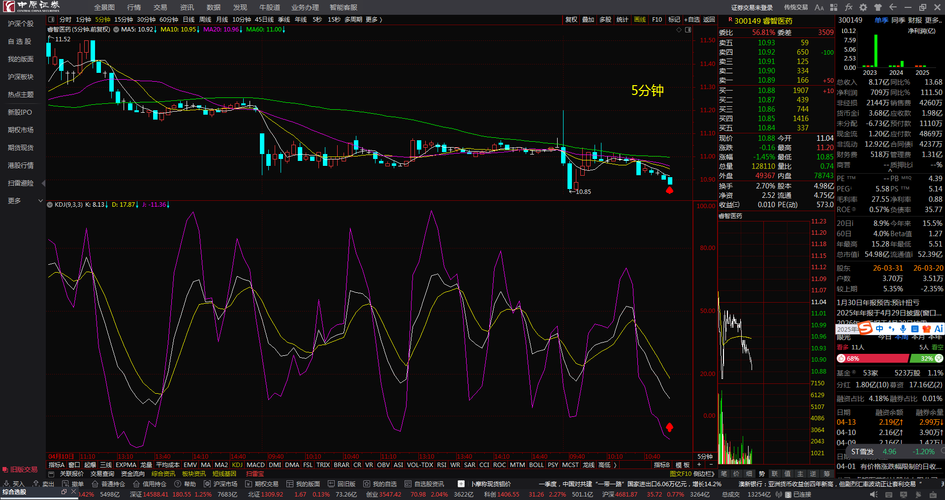The image size is (945, 500).
Task: Switch chart period to 15分钟
Action: [x=123, y=19]
